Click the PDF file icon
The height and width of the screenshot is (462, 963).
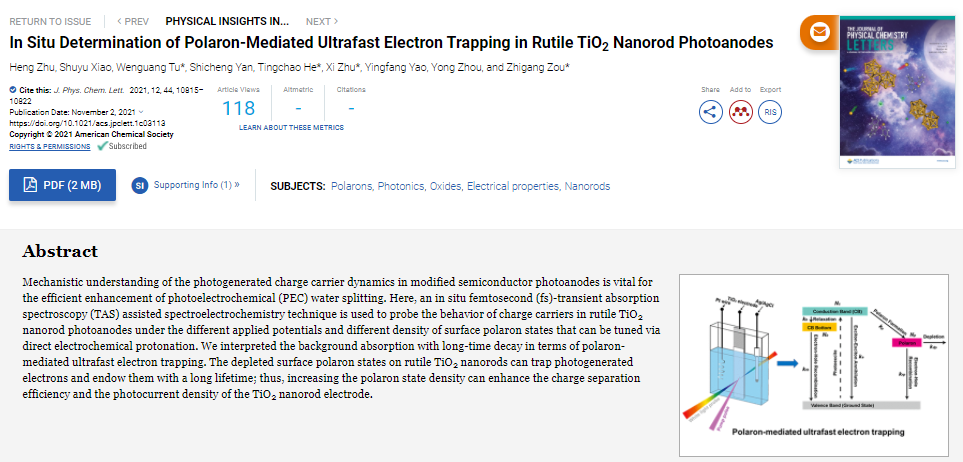tap(31, 185)
